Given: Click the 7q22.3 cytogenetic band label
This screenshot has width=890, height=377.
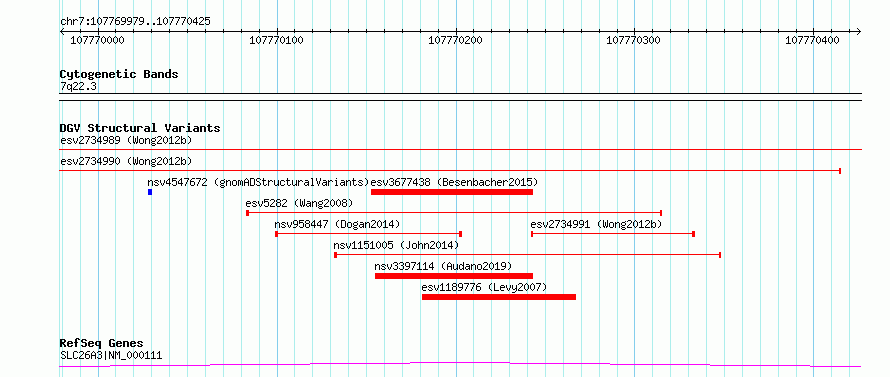Looking at the screenshot, I should 78,87.
